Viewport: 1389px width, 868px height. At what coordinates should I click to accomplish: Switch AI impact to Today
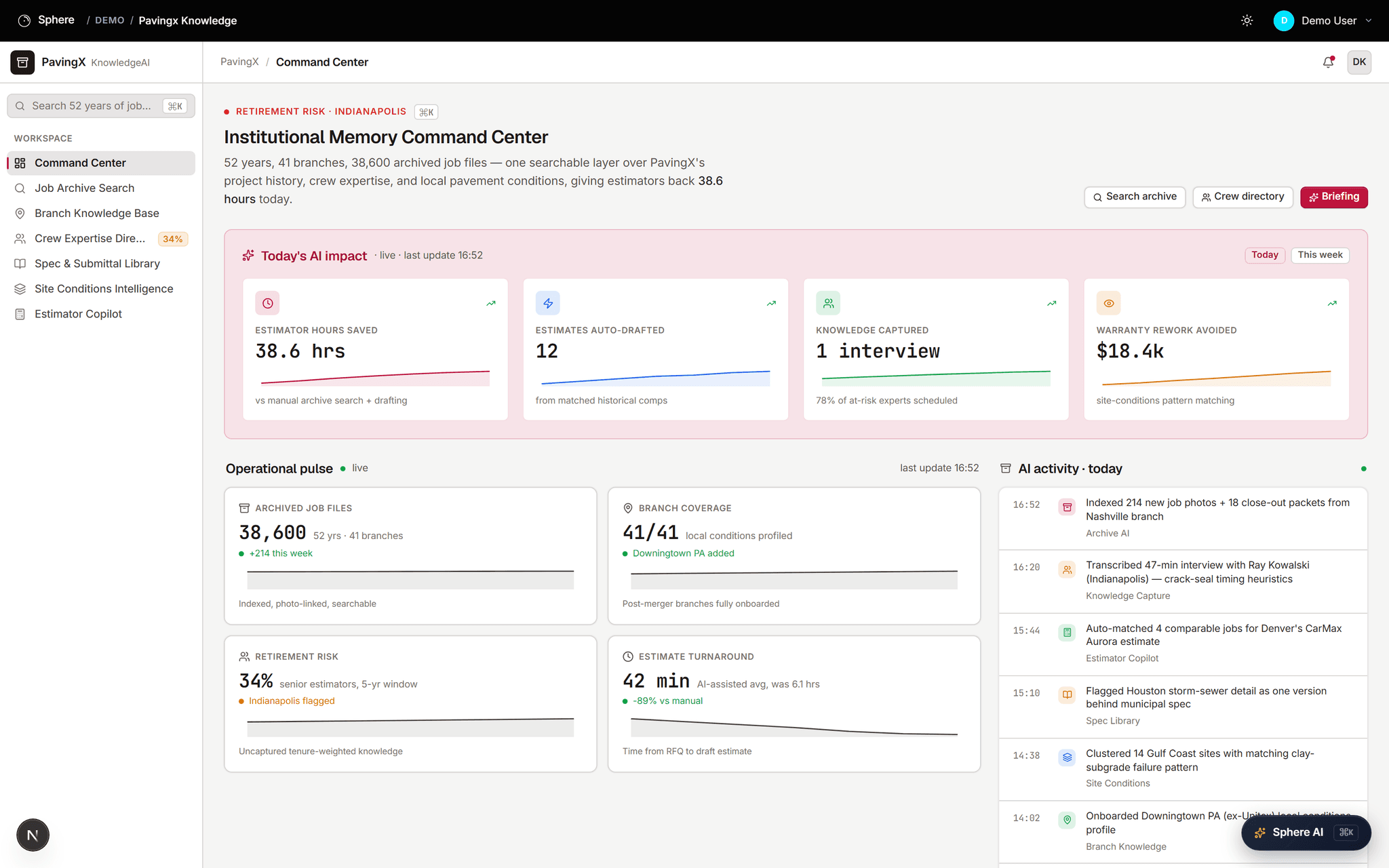coord(1264,255)
